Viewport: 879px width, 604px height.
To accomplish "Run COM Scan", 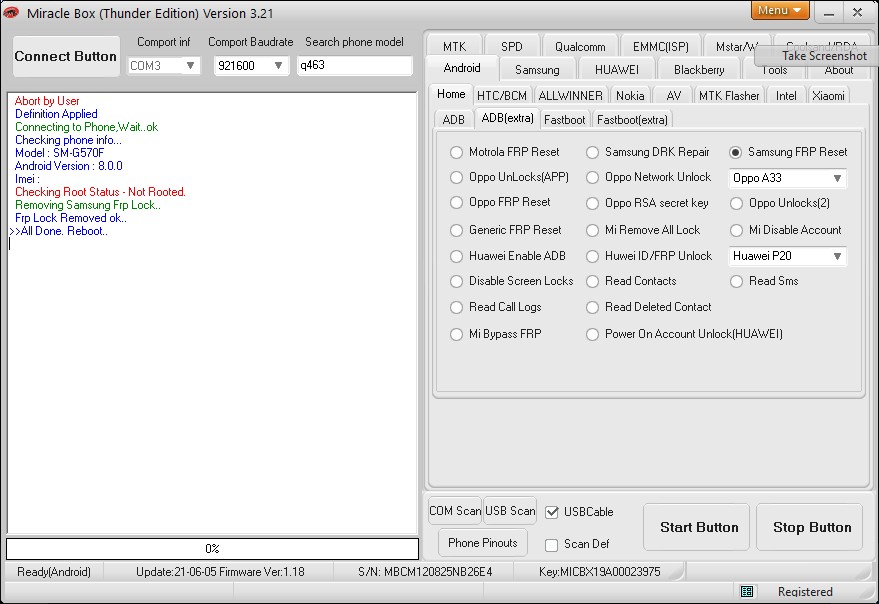I will click(455, 511).
